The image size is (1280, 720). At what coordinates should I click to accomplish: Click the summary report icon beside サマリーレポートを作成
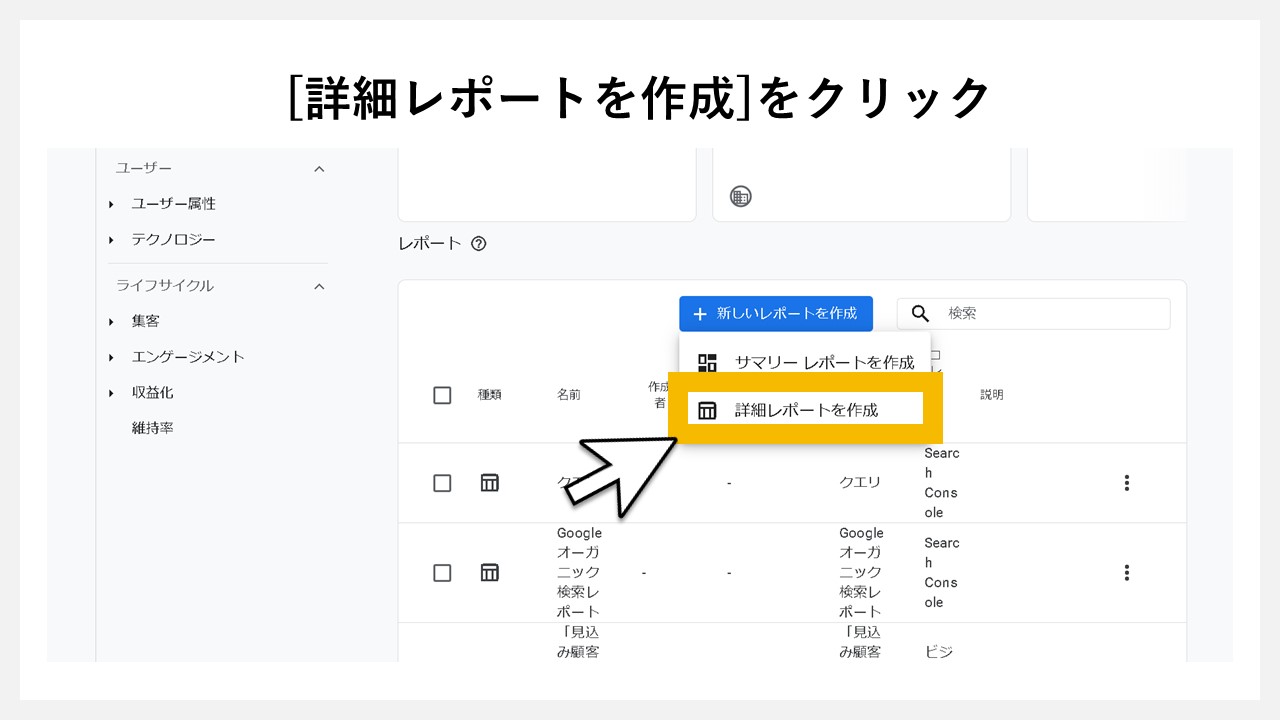click(x=709, y=362)
